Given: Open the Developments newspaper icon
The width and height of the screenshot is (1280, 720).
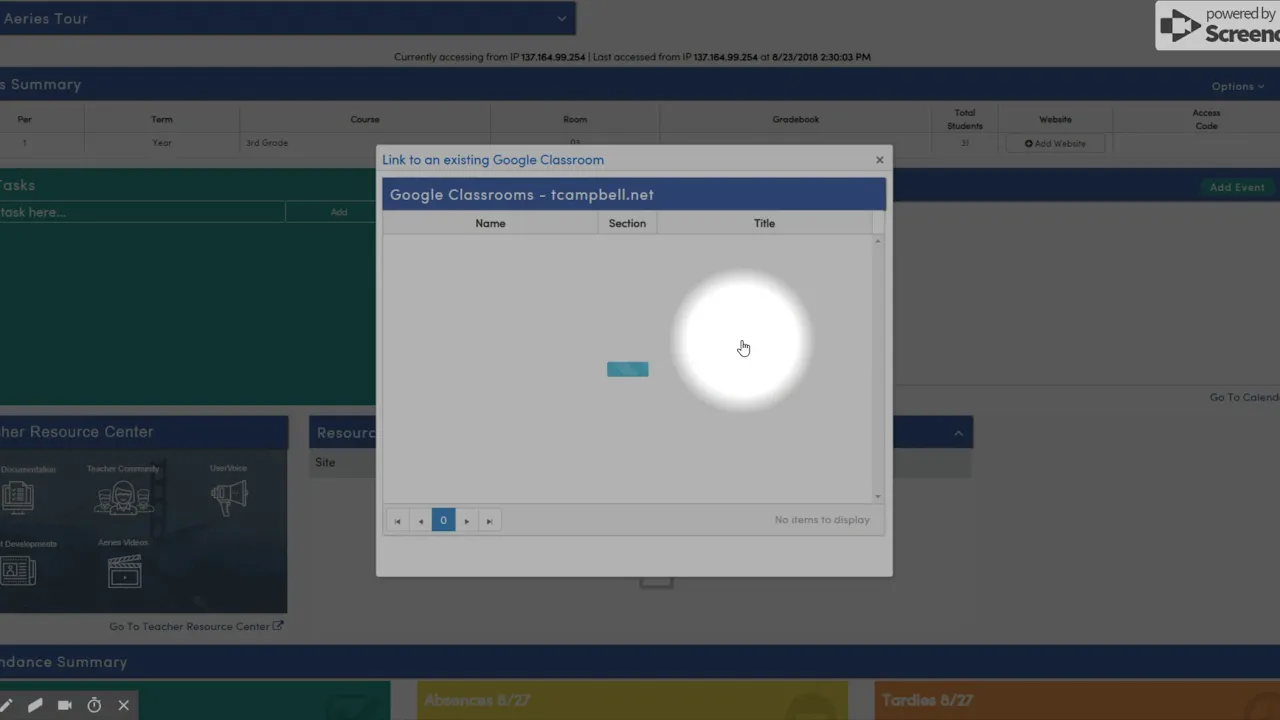Looking at the screenshot, I should point(18,571).
